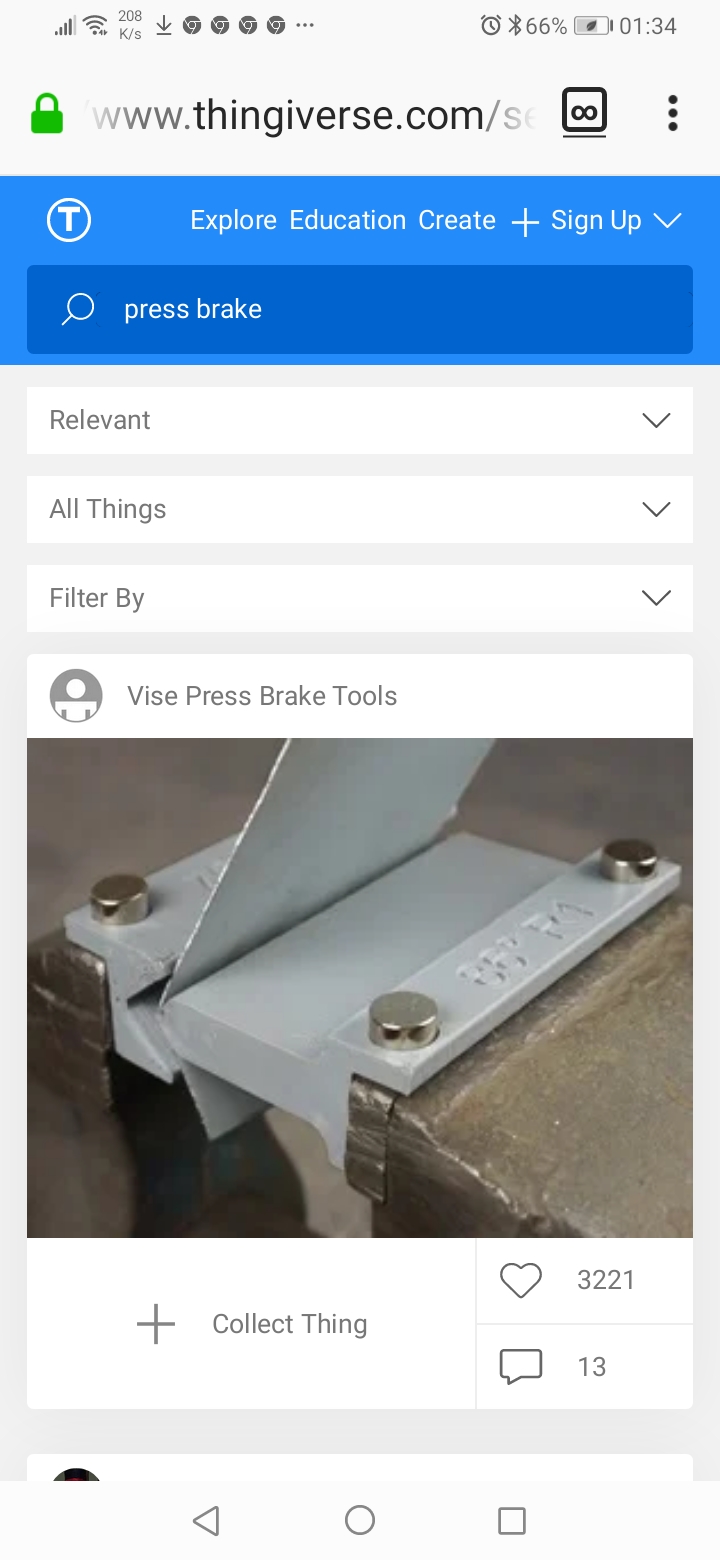The image size is (720, 1560).
Task: Like Vise Press Brake Tools with the heart icon
Action: point(520,1280)
